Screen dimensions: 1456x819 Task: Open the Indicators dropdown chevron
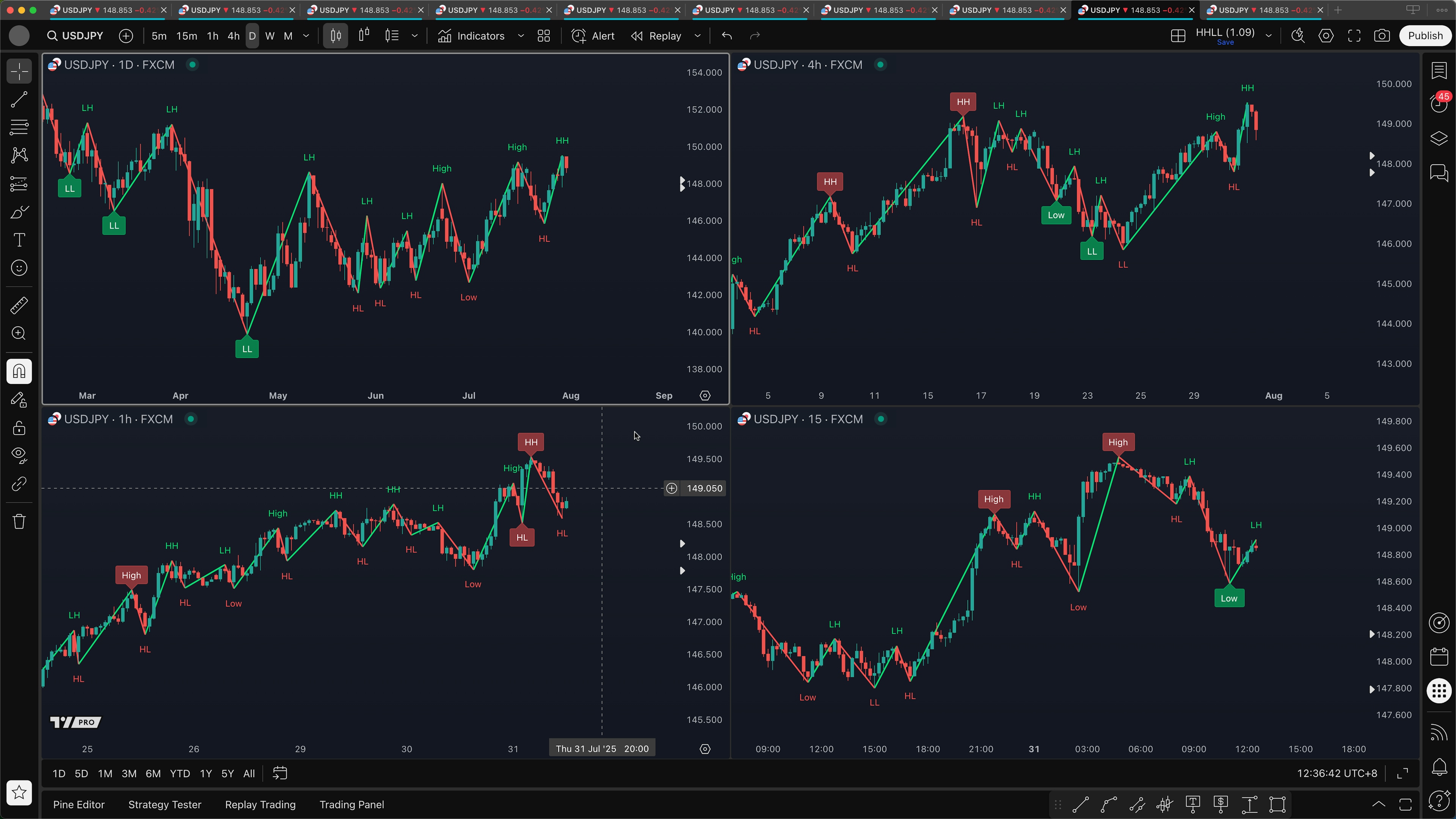[521, 36]
